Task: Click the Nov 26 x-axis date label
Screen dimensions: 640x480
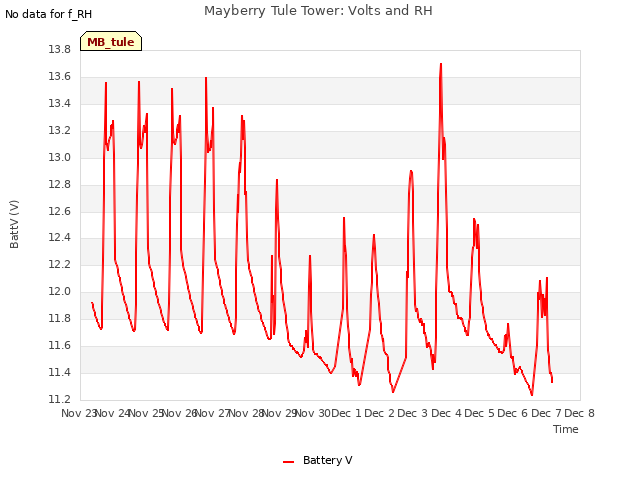Action: point(180,413)
